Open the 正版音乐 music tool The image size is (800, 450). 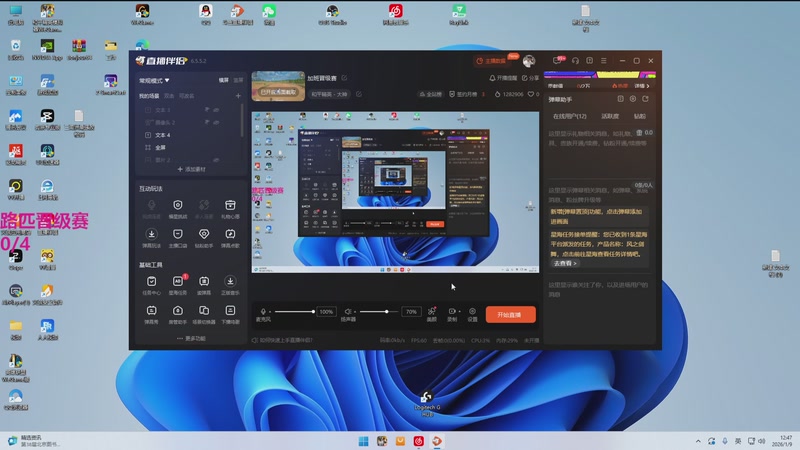[x=230, y=285]
